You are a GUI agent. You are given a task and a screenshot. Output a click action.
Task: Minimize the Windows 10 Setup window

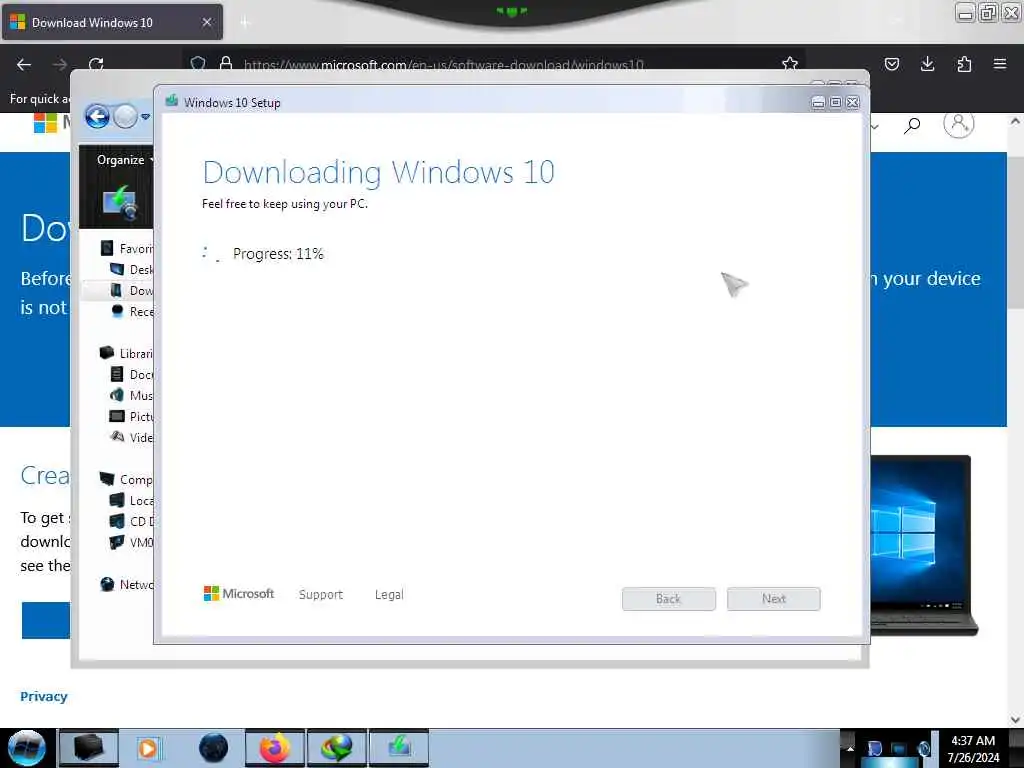(x=818, y=103)
